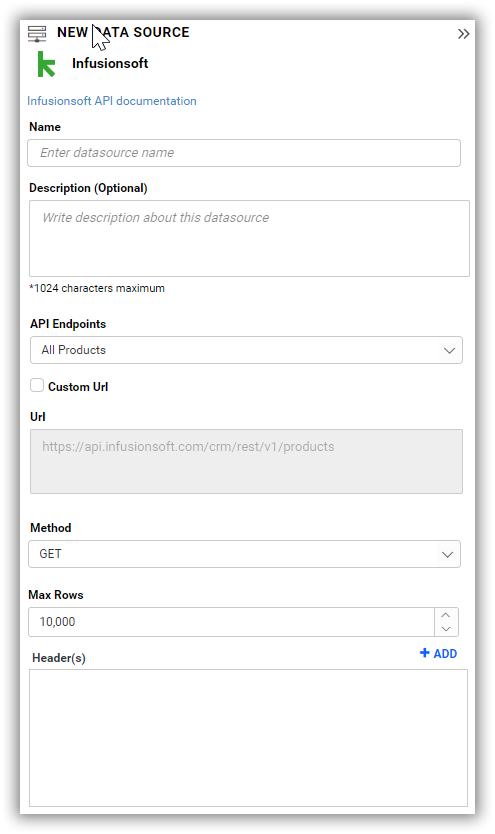Click the API Endpoints chevron arrow
Image resolution: width=495 pixels, height=834 pixels.
coord(449,351)
